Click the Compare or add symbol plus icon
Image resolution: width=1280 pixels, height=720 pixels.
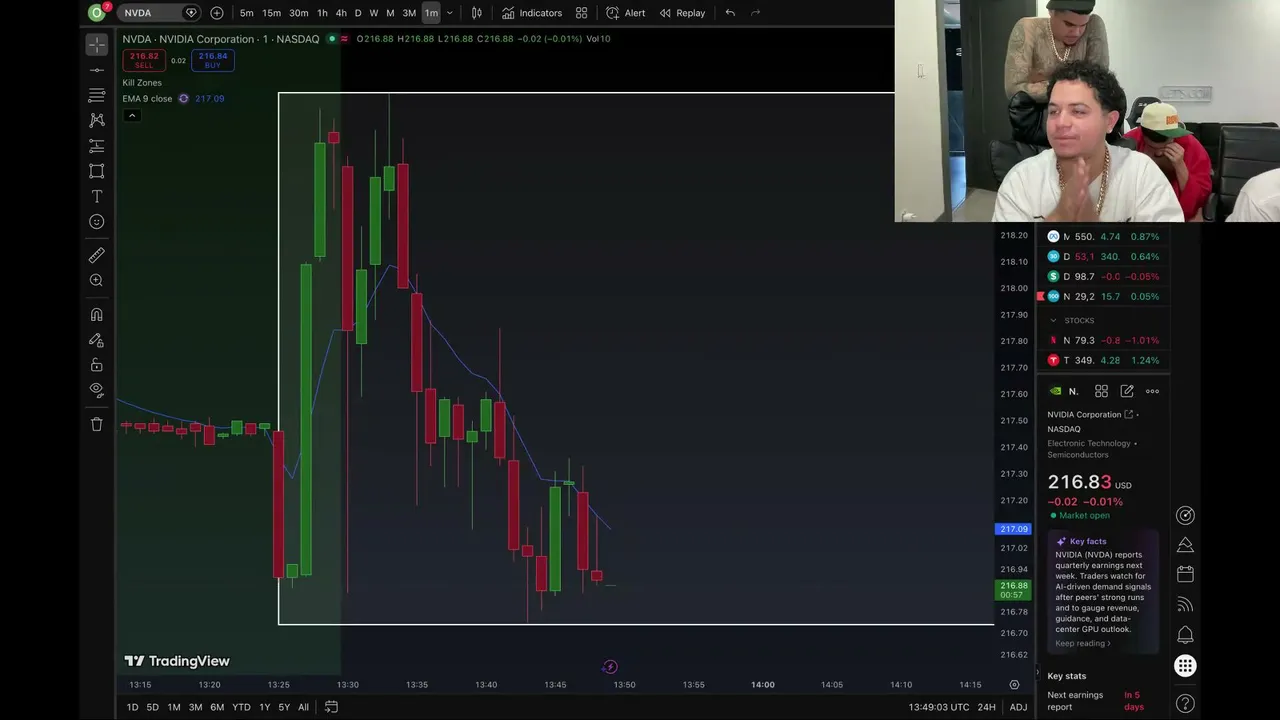216,13
